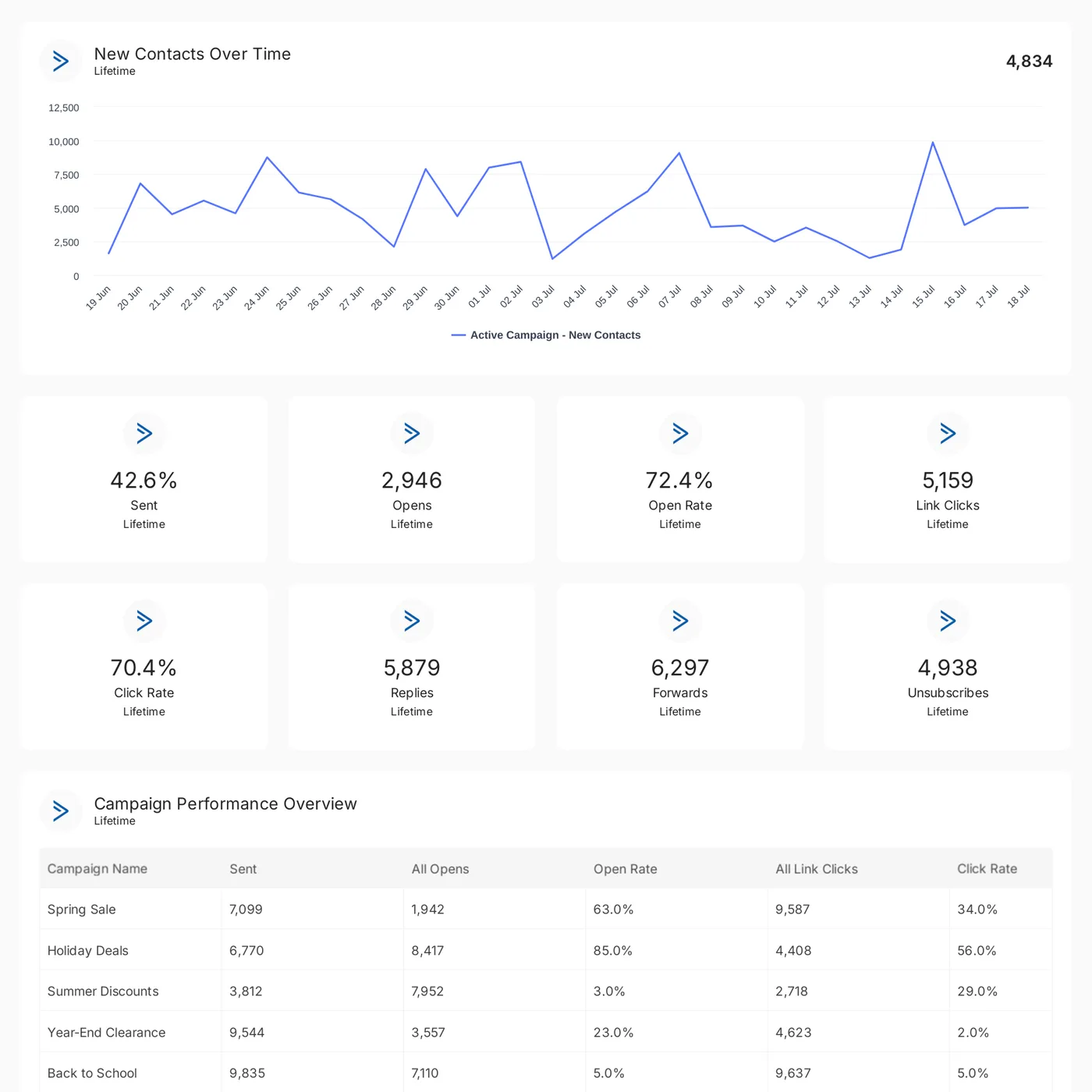Click the 4,834 total contacts value
The height and width of the screenshot is (1092, 1092).
coord(1030,61)
